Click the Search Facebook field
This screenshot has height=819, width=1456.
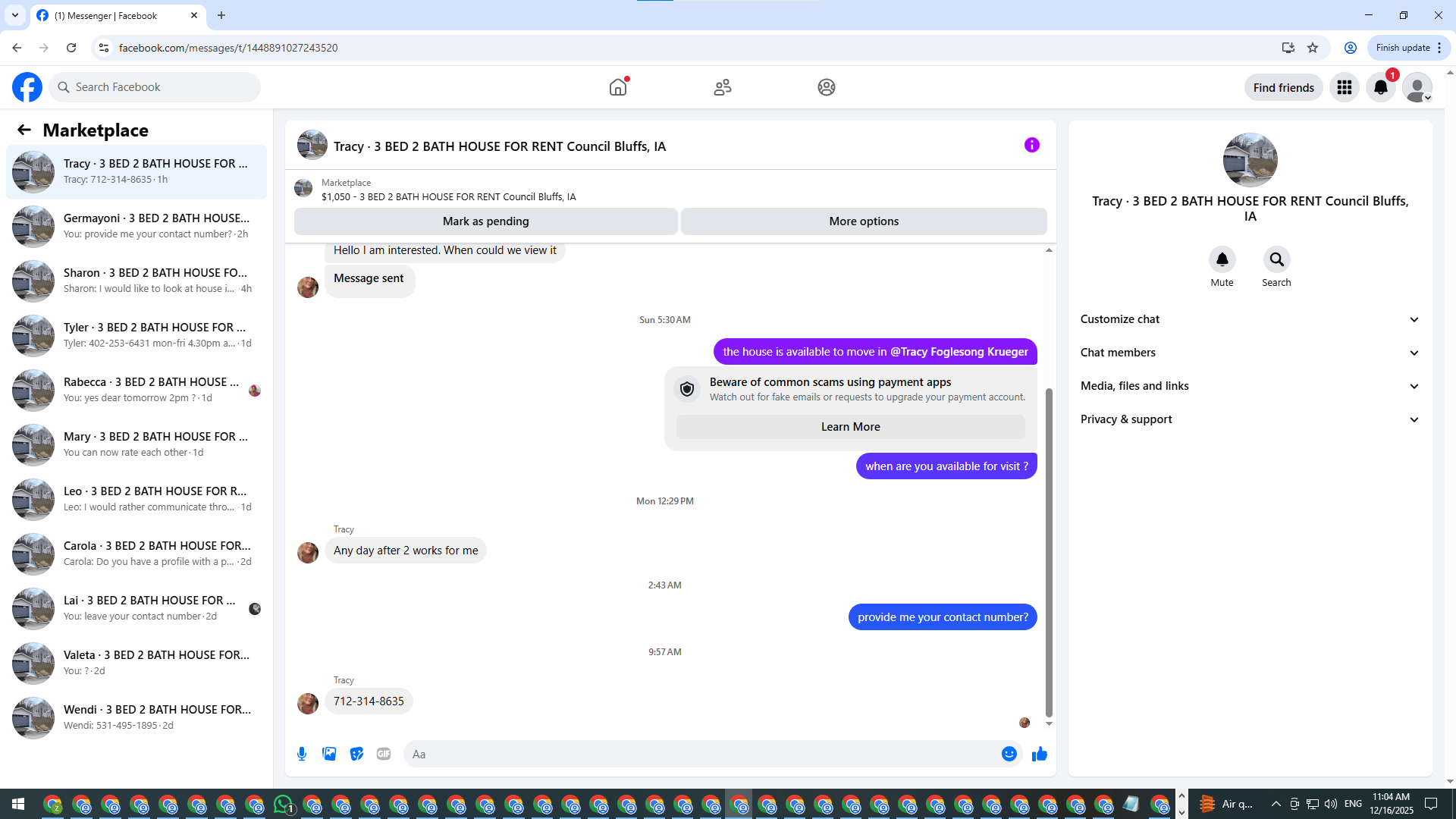click(x=155, y=87)
